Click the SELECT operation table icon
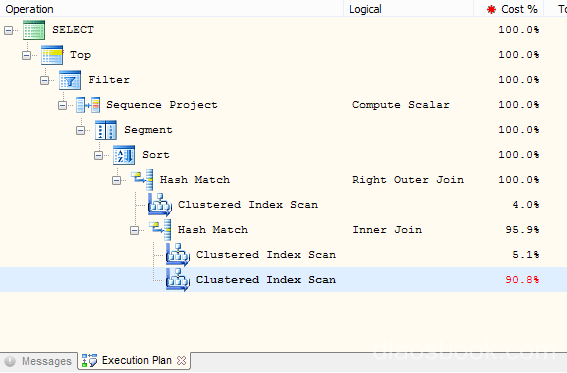The image size is (567, 373). point(34,30)
